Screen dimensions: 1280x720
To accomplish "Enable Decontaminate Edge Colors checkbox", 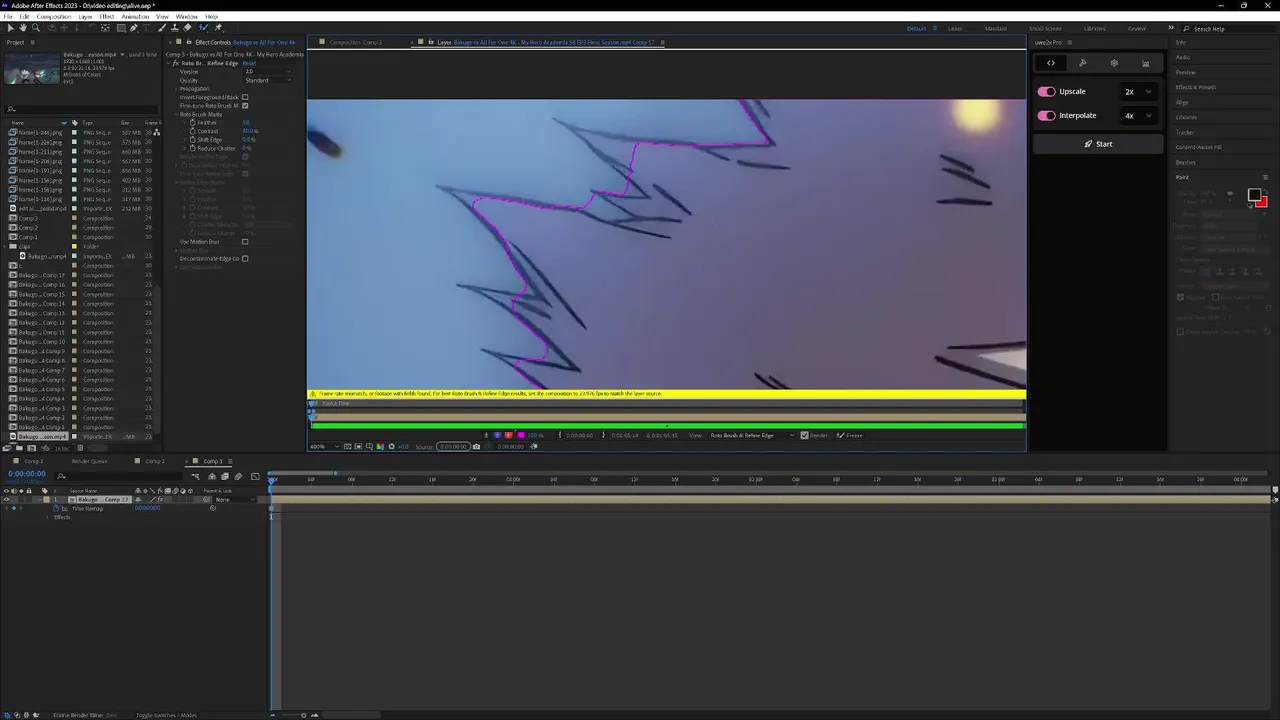I will (x=245, y=258).
